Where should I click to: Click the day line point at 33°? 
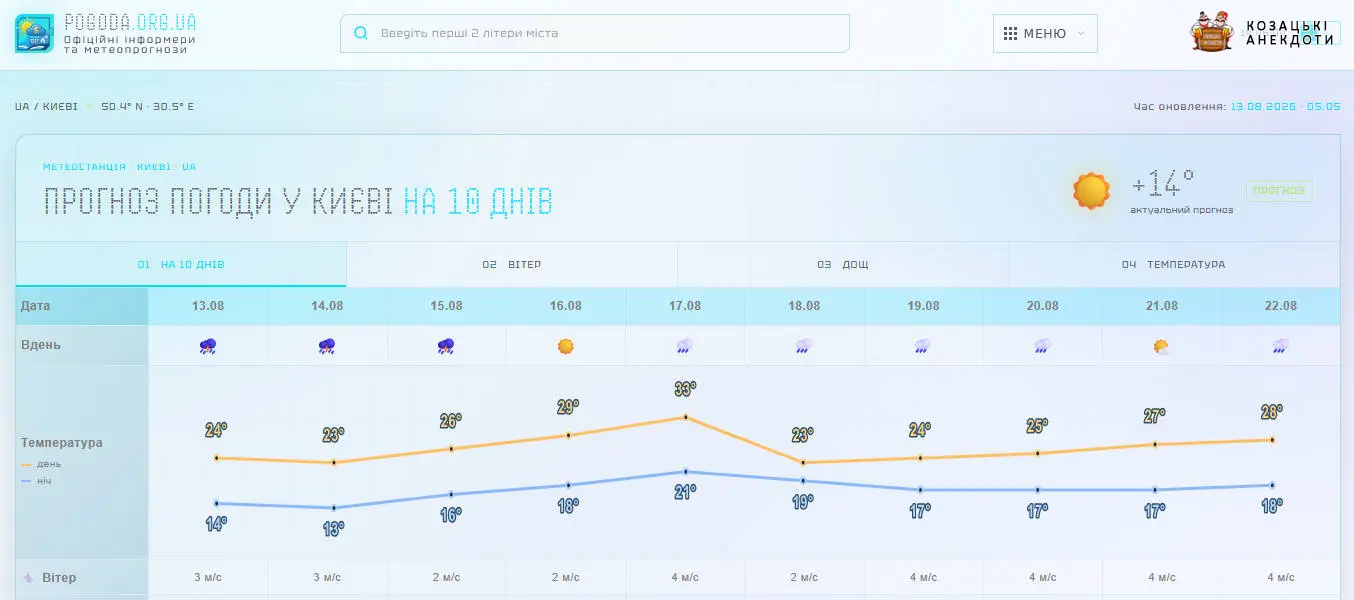pos(685,417)
